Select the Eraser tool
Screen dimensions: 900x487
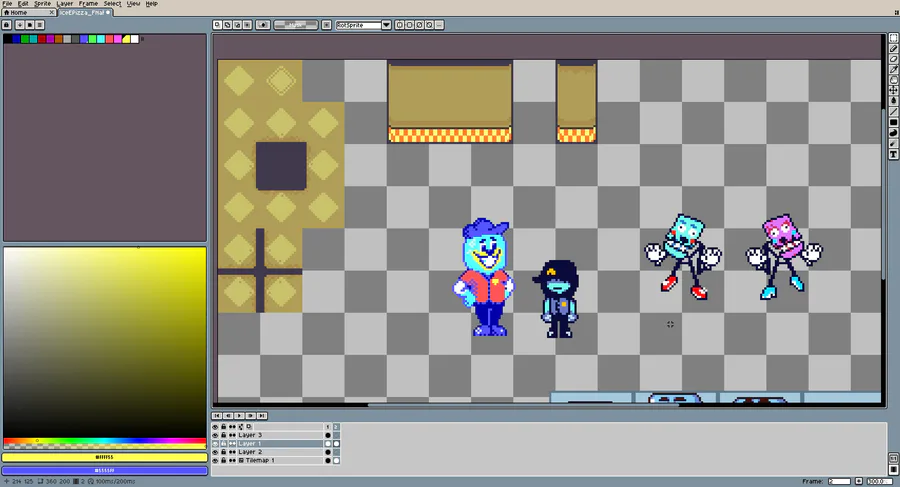tap(894, 59)
